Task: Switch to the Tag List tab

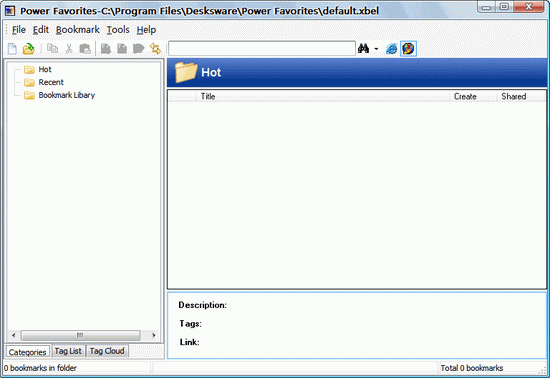Action: (68, 351)
